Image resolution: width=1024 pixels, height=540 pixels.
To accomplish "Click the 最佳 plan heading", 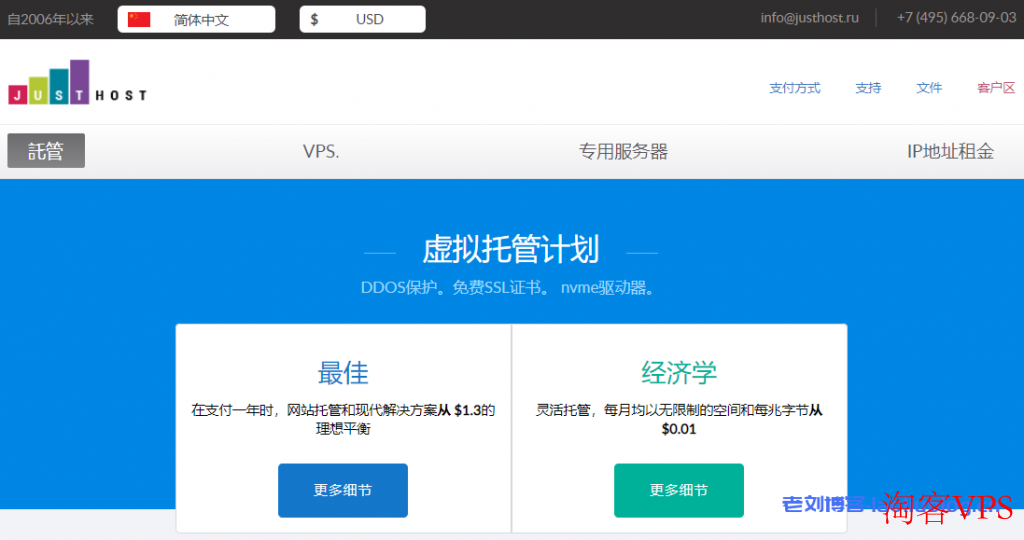I will [343, 373].
